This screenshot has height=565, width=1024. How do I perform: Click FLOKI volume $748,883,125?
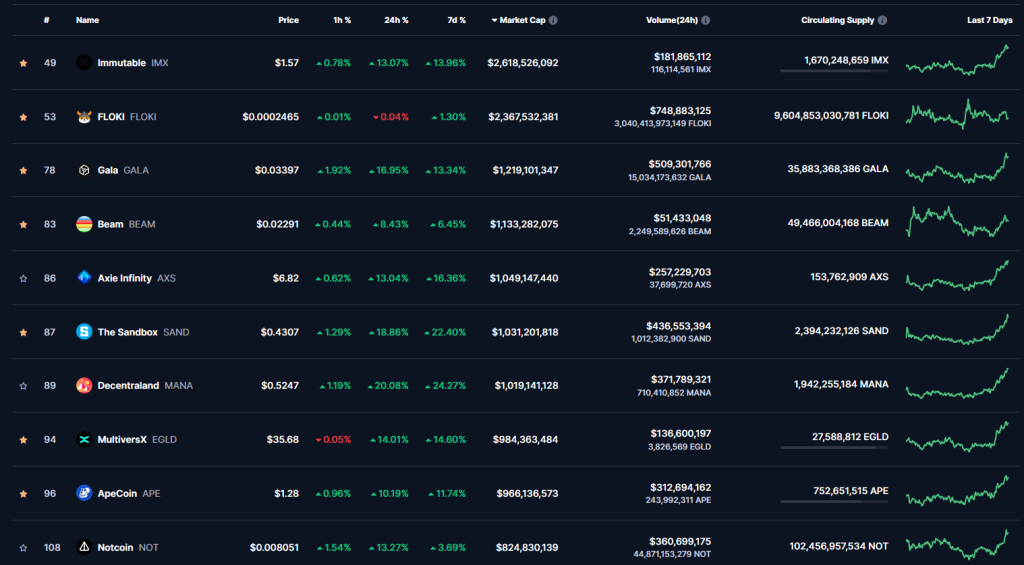tap(680, 111)
